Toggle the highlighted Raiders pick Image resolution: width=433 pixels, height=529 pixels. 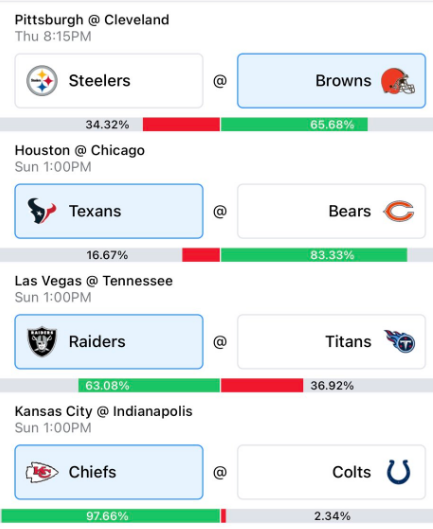click(x=109, y=341)
